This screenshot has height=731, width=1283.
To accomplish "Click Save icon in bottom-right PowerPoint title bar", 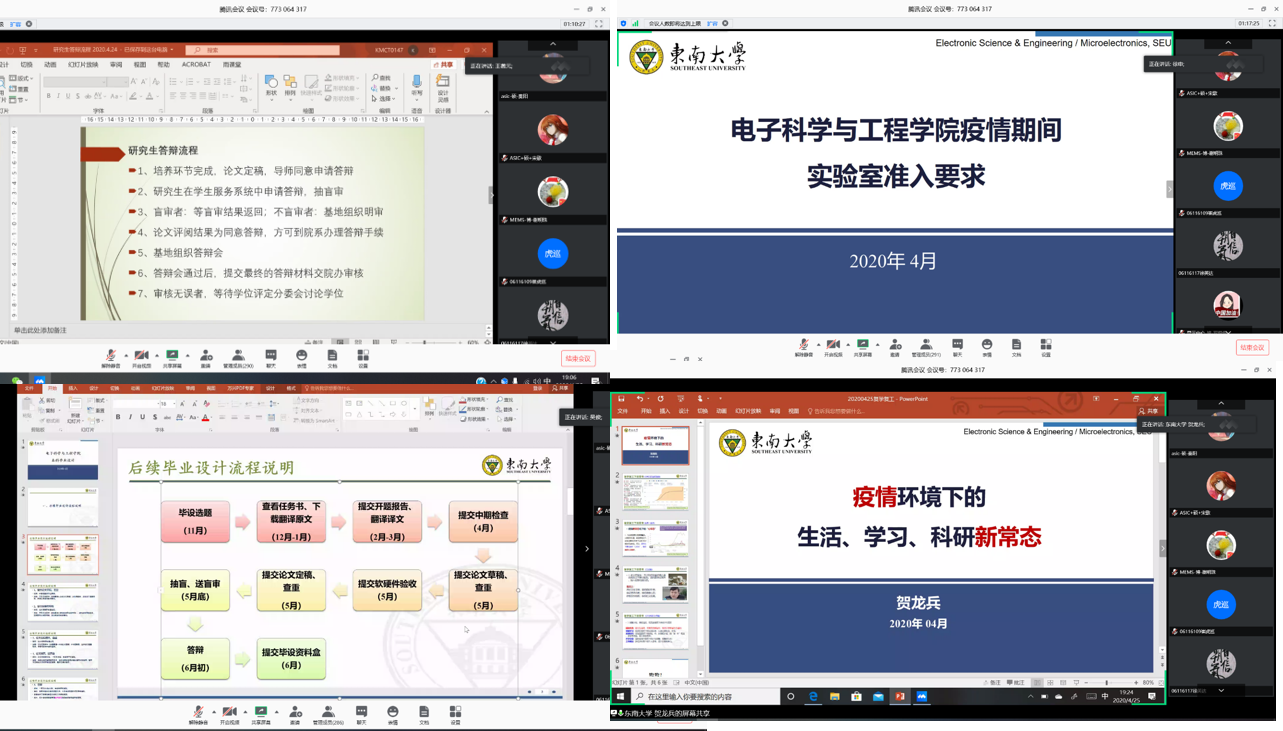I will tap(622, 399).
